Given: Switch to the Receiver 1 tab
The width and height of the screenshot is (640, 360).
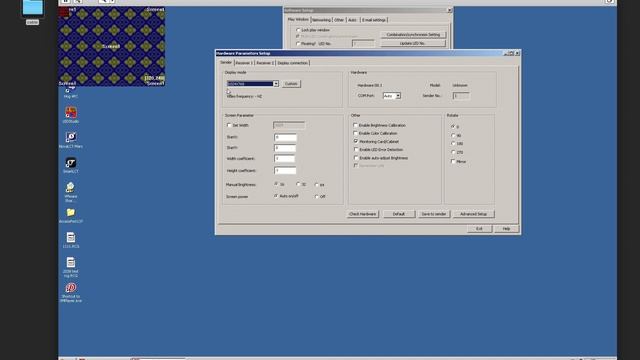Looking at the screenshot, I should [x=244, y=63].
